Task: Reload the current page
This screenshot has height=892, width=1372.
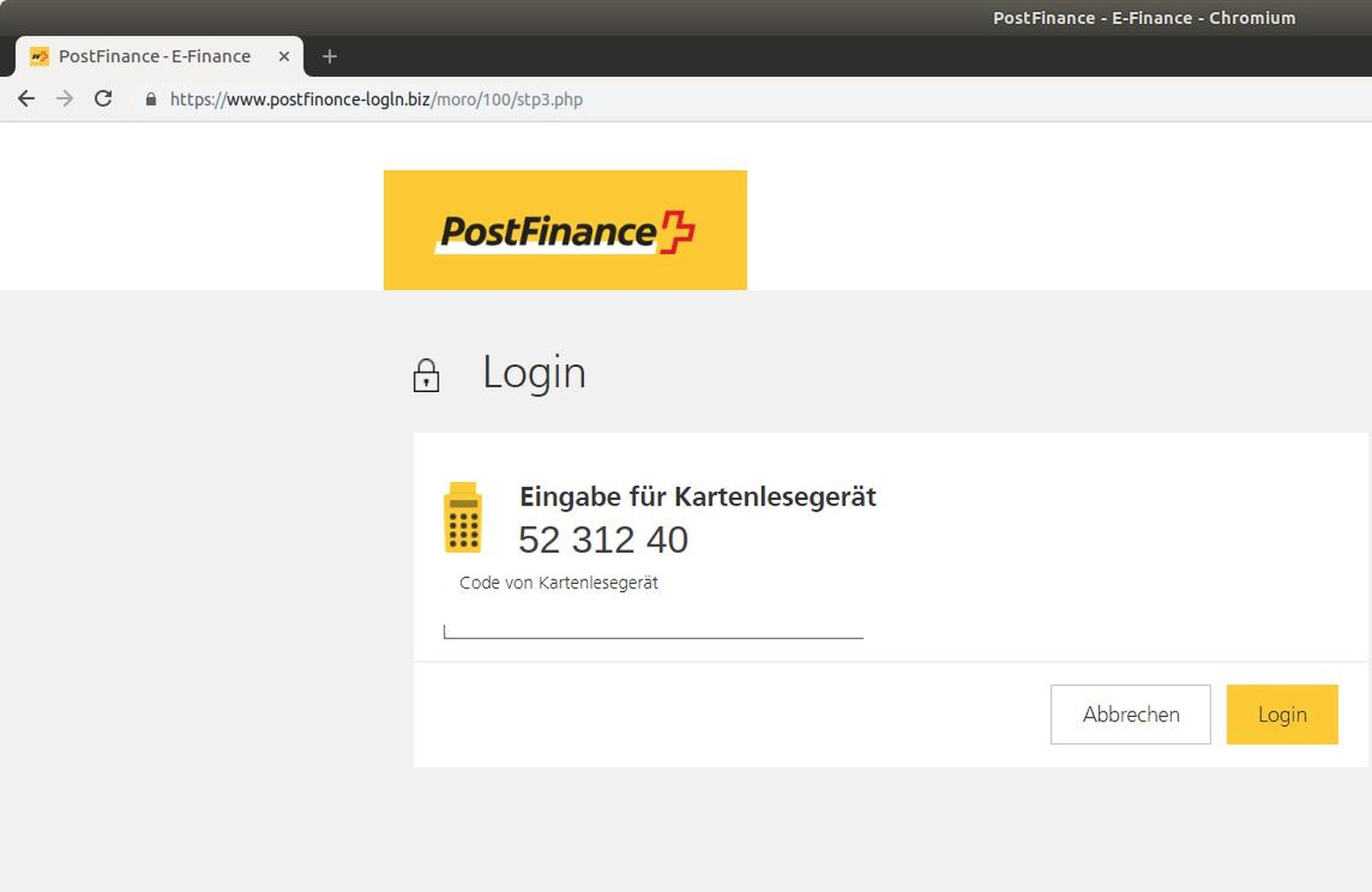Action: [104, 99]
